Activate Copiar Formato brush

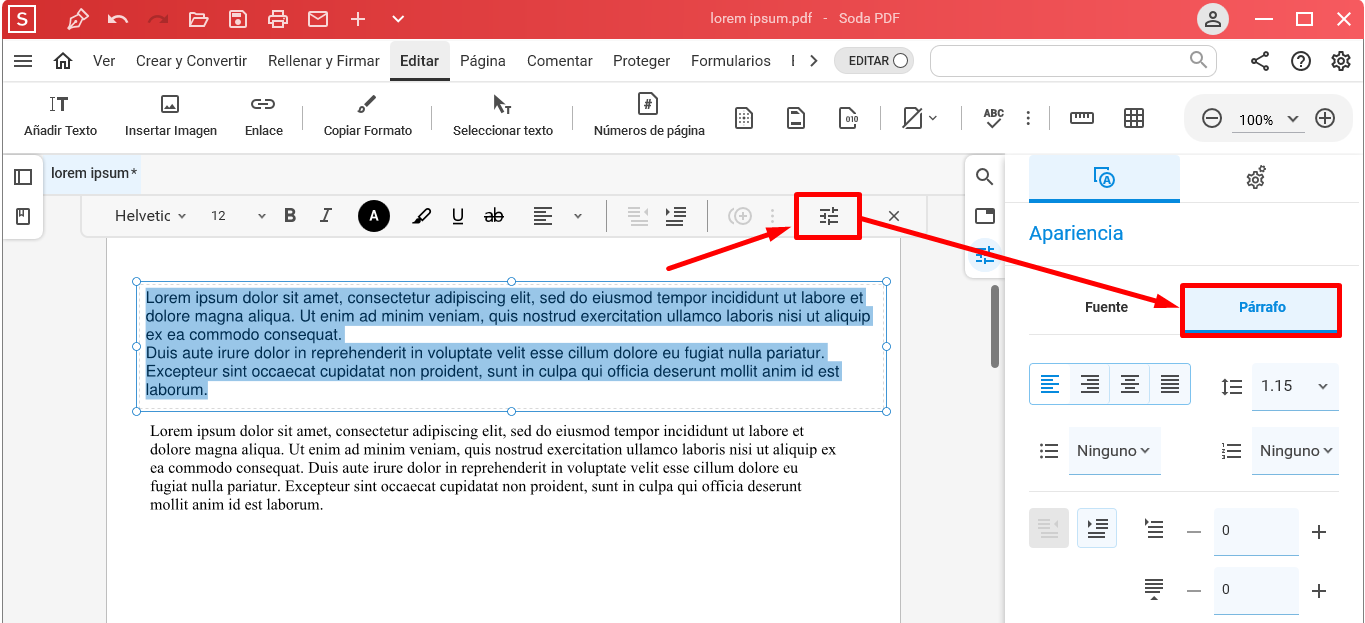click(368, 116)
